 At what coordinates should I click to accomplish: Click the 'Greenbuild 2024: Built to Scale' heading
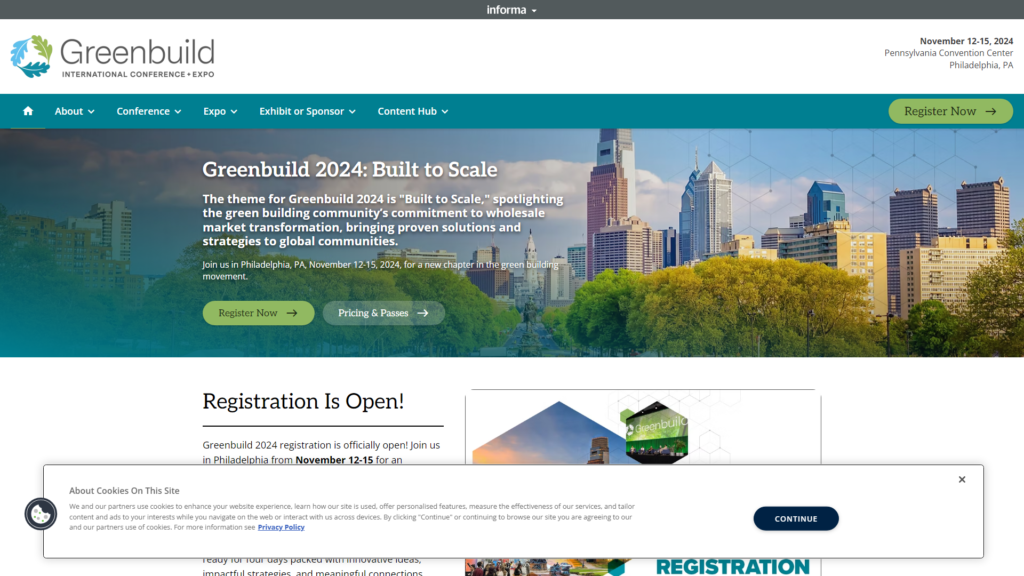pyautogui.click(x=349, y=169)
